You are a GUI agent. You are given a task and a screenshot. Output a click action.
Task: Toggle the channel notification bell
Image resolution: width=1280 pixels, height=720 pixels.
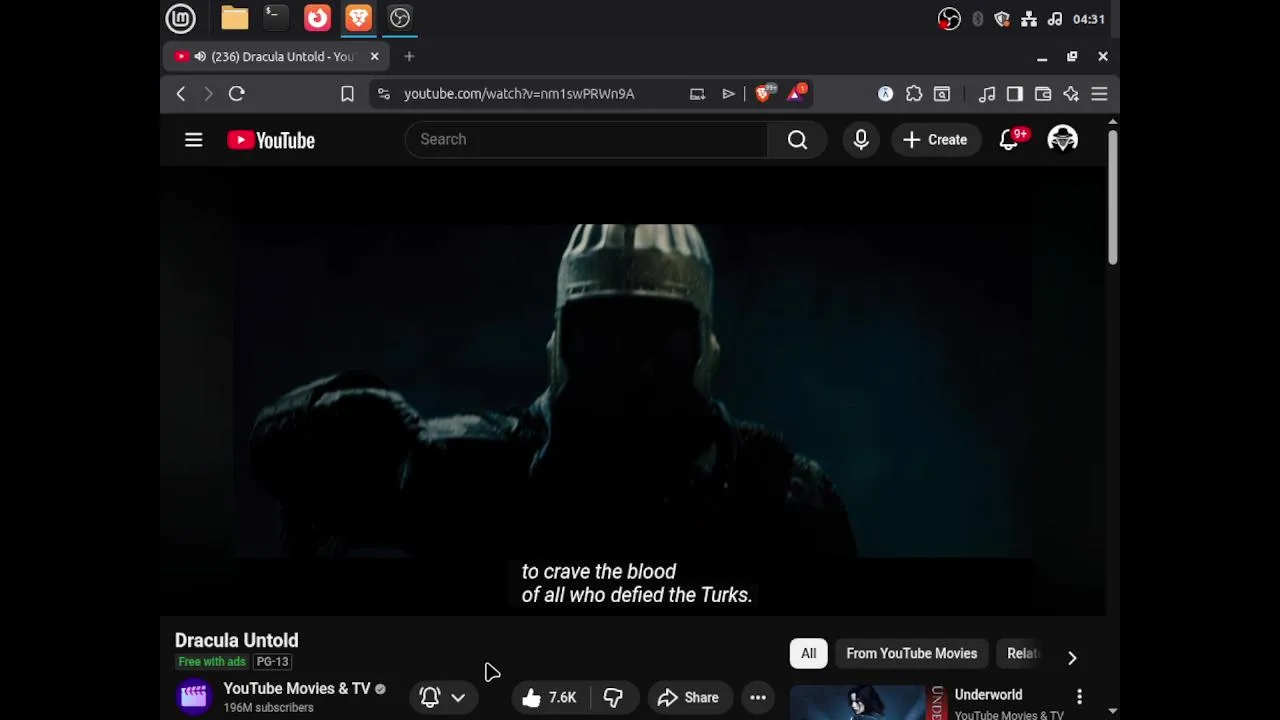(430, 698)
